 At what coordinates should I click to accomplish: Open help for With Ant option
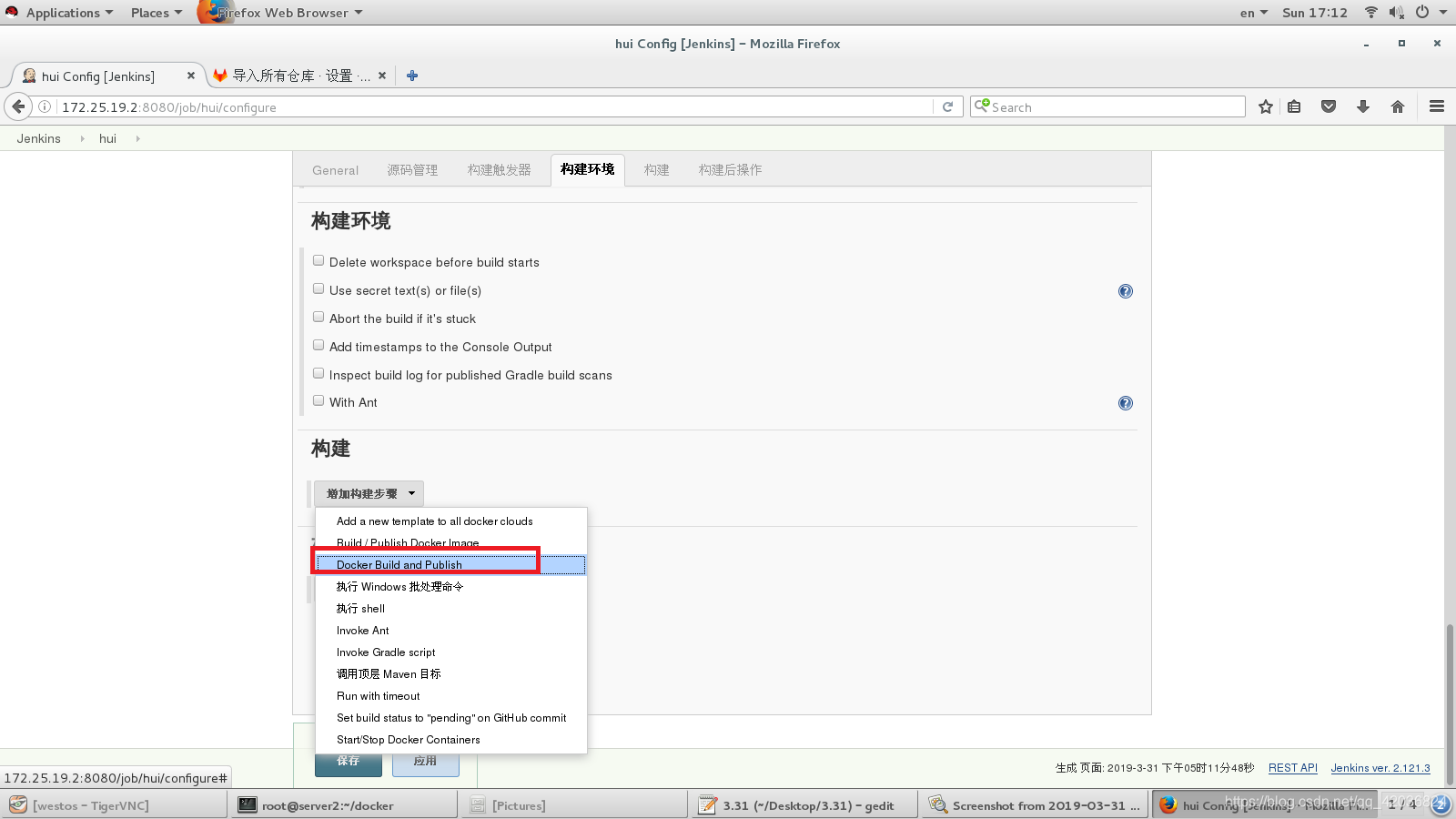(1126, 403)
